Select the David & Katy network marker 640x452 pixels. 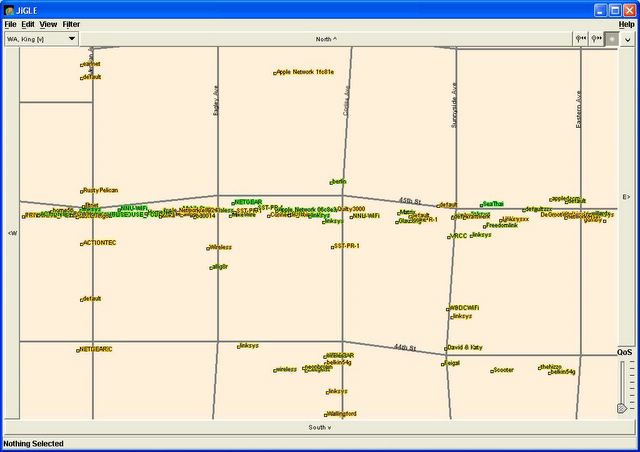[464, 347]
